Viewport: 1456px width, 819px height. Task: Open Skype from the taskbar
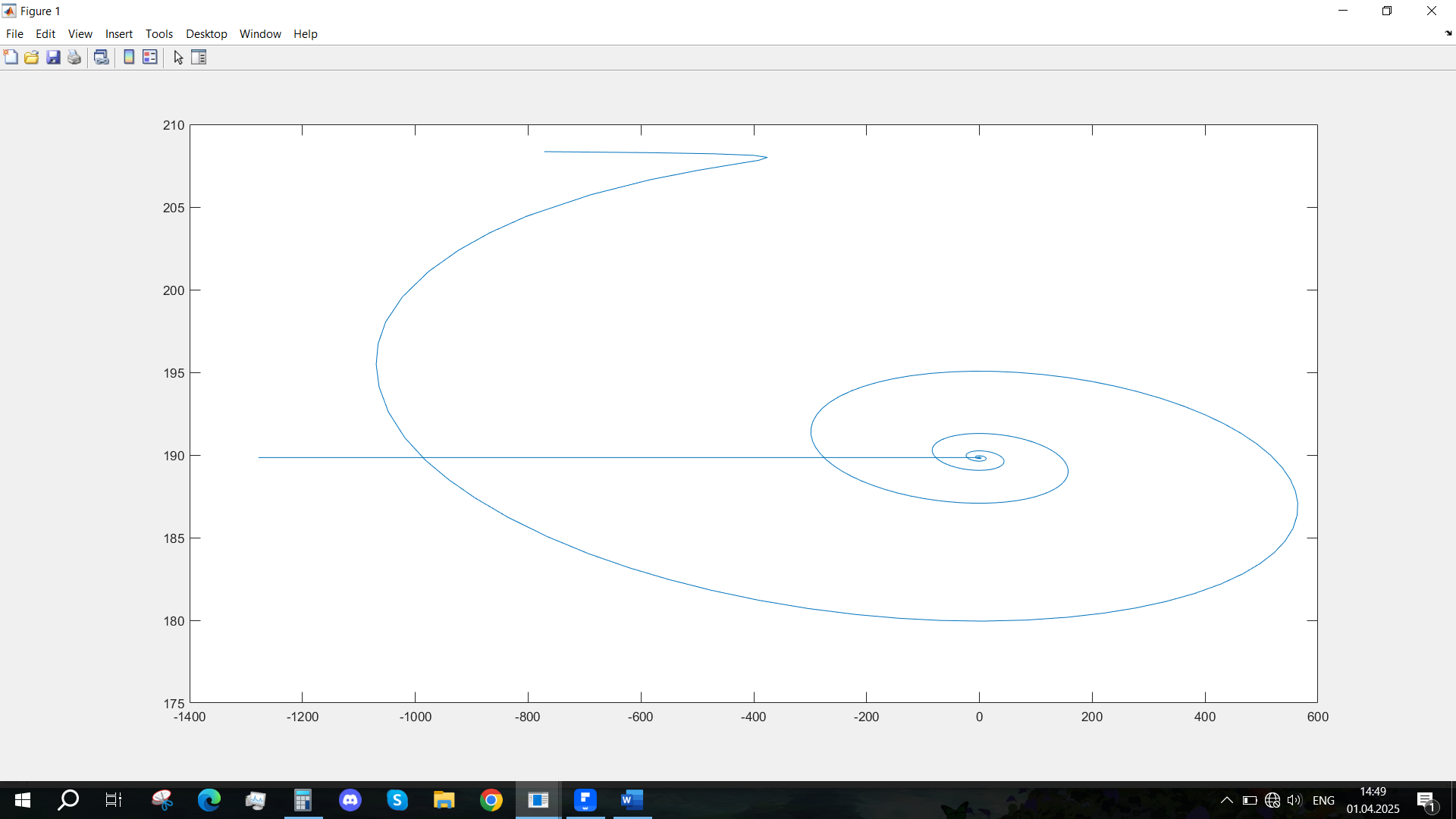pos(397,800)
